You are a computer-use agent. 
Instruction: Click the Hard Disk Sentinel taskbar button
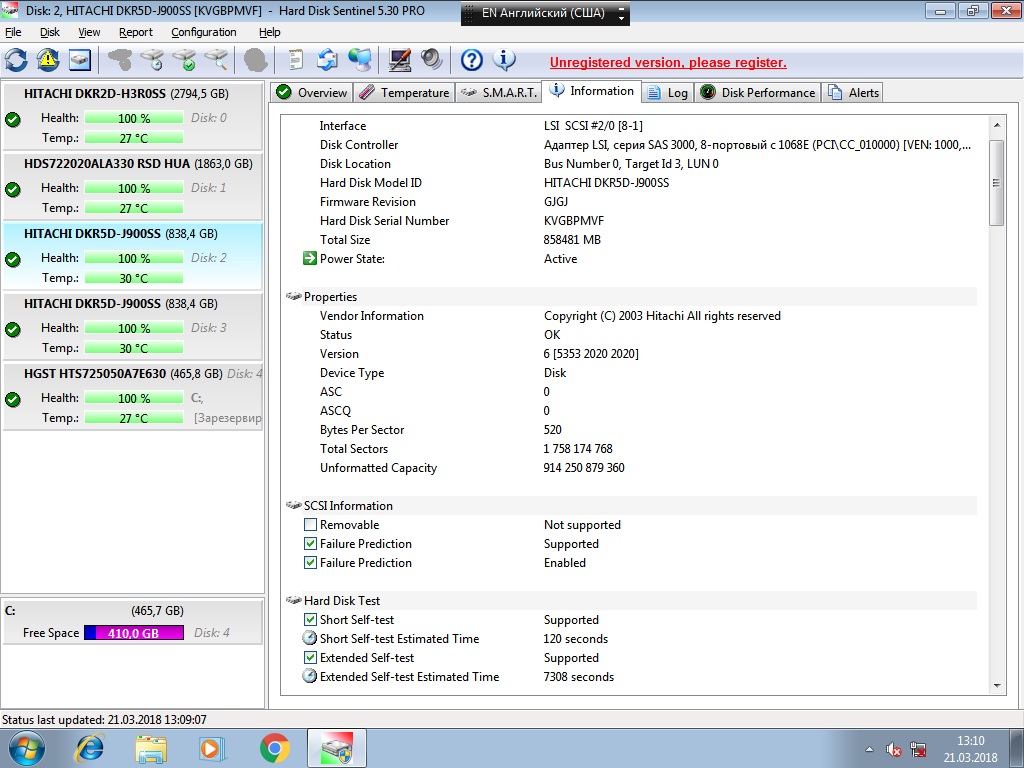coord(336,748)
